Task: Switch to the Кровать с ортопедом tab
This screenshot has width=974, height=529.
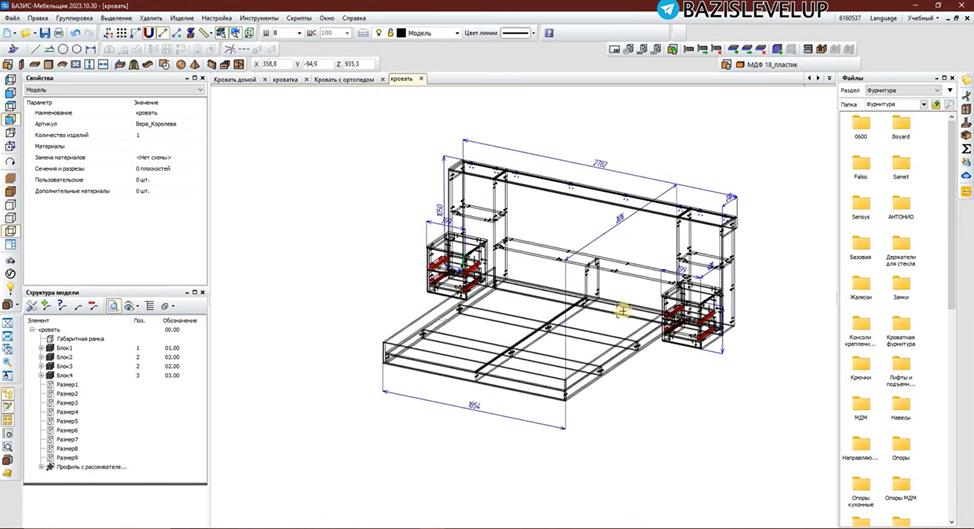Action: (344, 79)
